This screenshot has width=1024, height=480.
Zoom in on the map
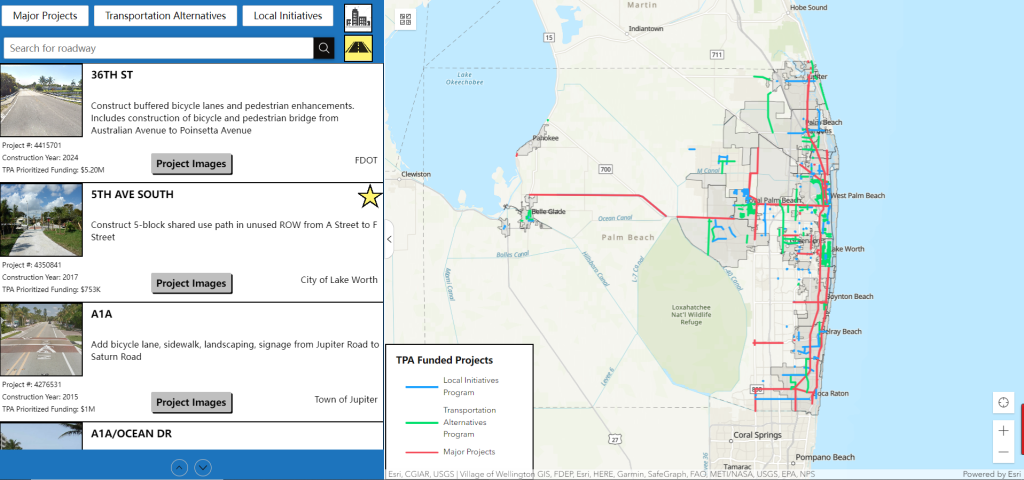[x=1003, y=431]
